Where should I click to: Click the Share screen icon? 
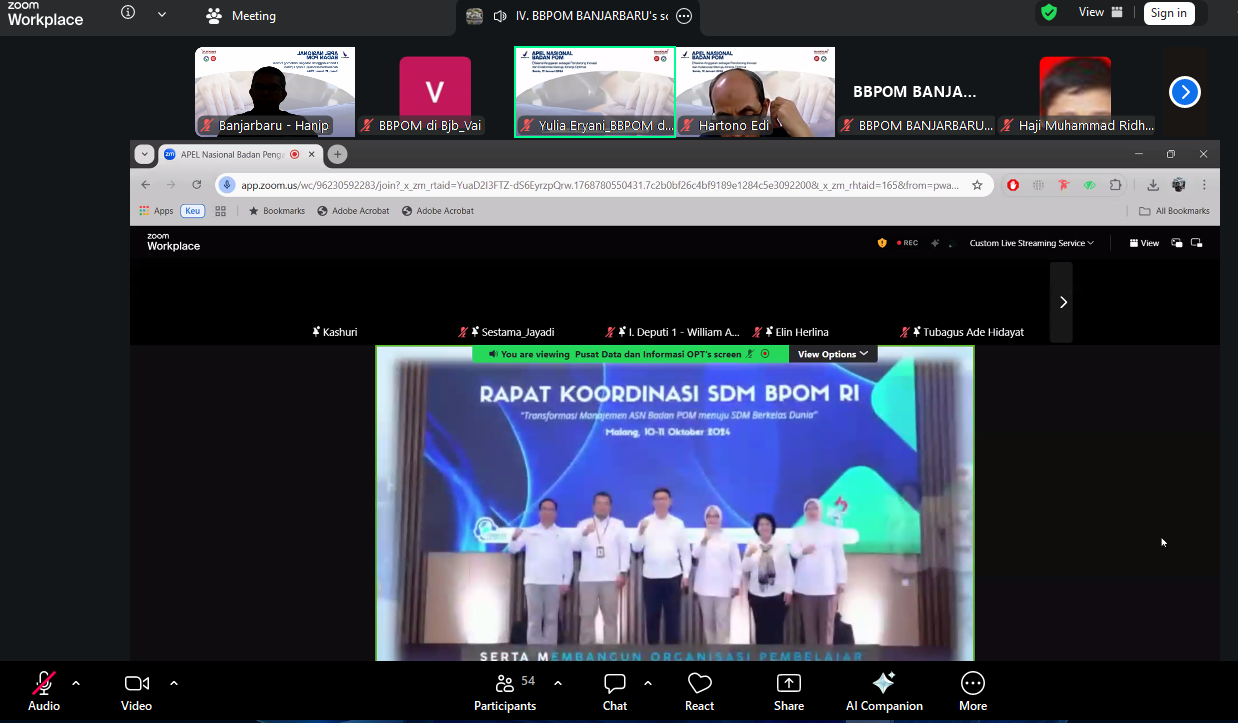click(x=788, y=691)
